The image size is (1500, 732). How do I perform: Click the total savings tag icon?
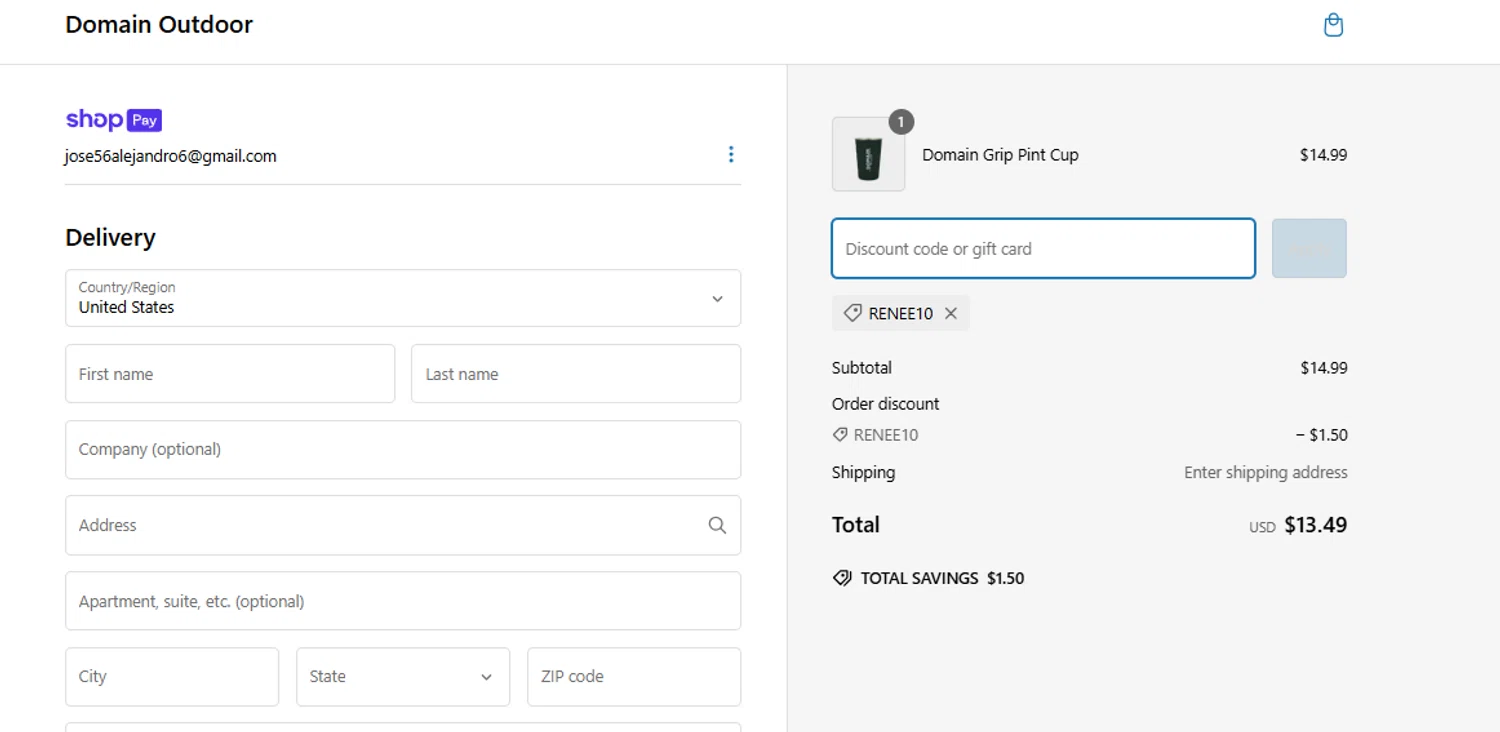pyautogui.click(x=842, y=578)
